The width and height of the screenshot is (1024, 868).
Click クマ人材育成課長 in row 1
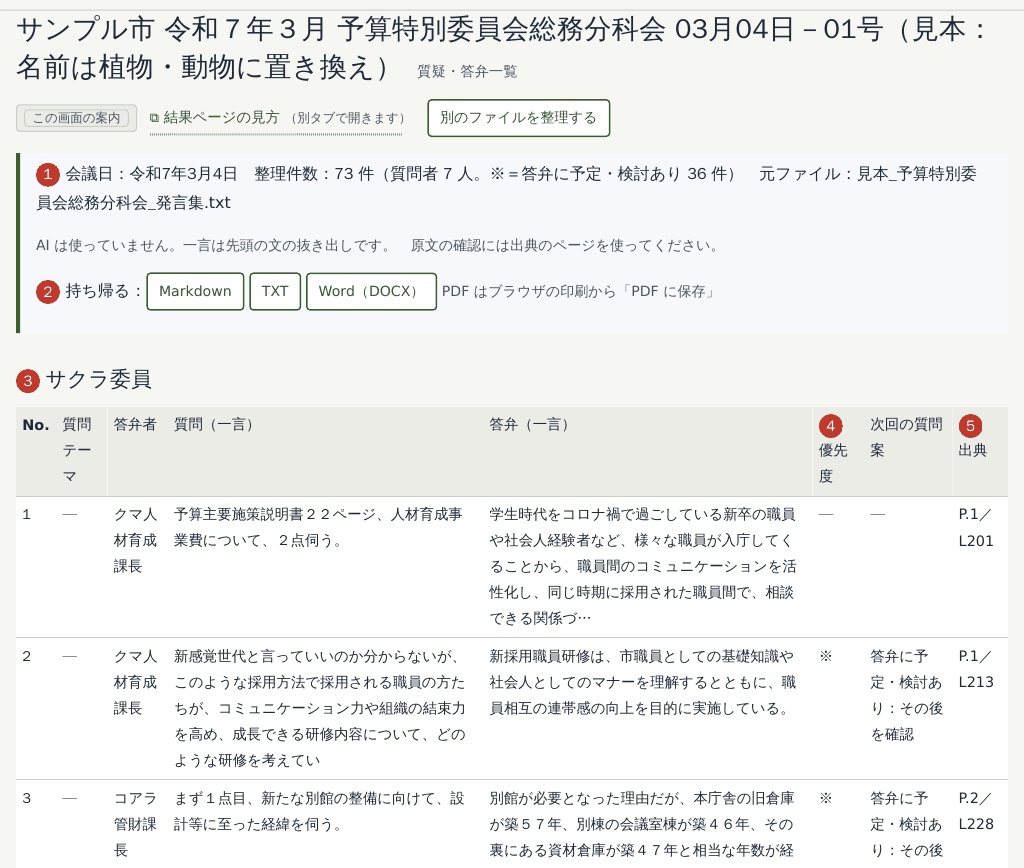(135, 540)
